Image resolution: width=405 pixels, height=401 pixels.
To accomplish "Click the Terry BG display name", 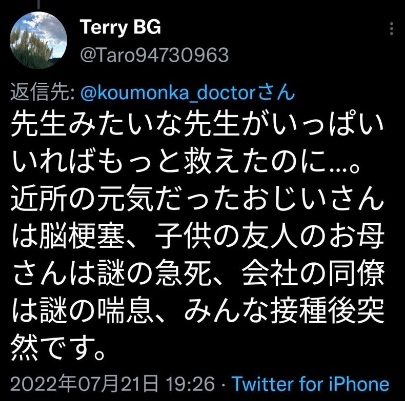I will [121, 27].
